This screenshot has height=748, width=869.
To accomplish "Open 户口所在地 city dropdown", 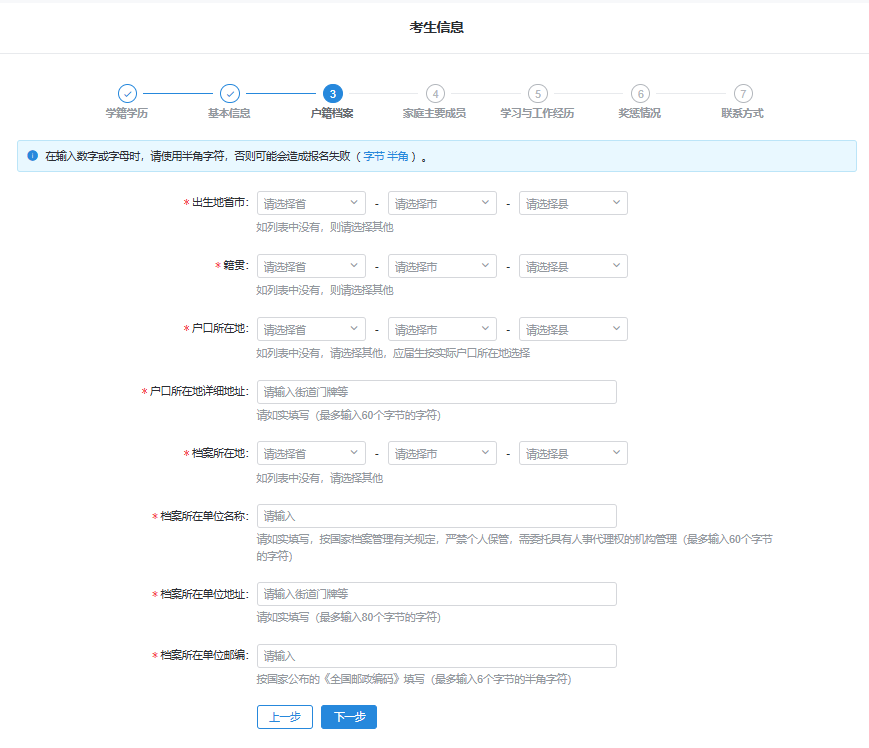I will click(442, 329).
